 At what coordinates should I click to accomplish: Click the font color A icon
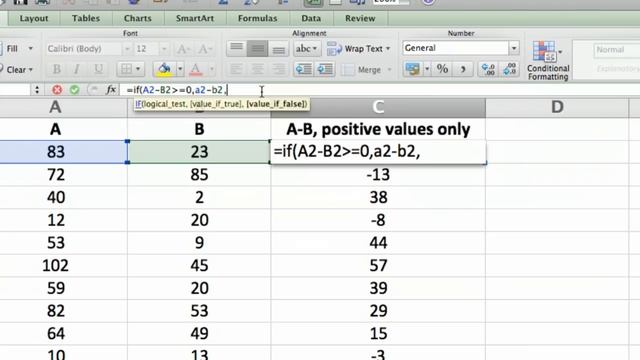pyautogui.click(x=196, y=69)
